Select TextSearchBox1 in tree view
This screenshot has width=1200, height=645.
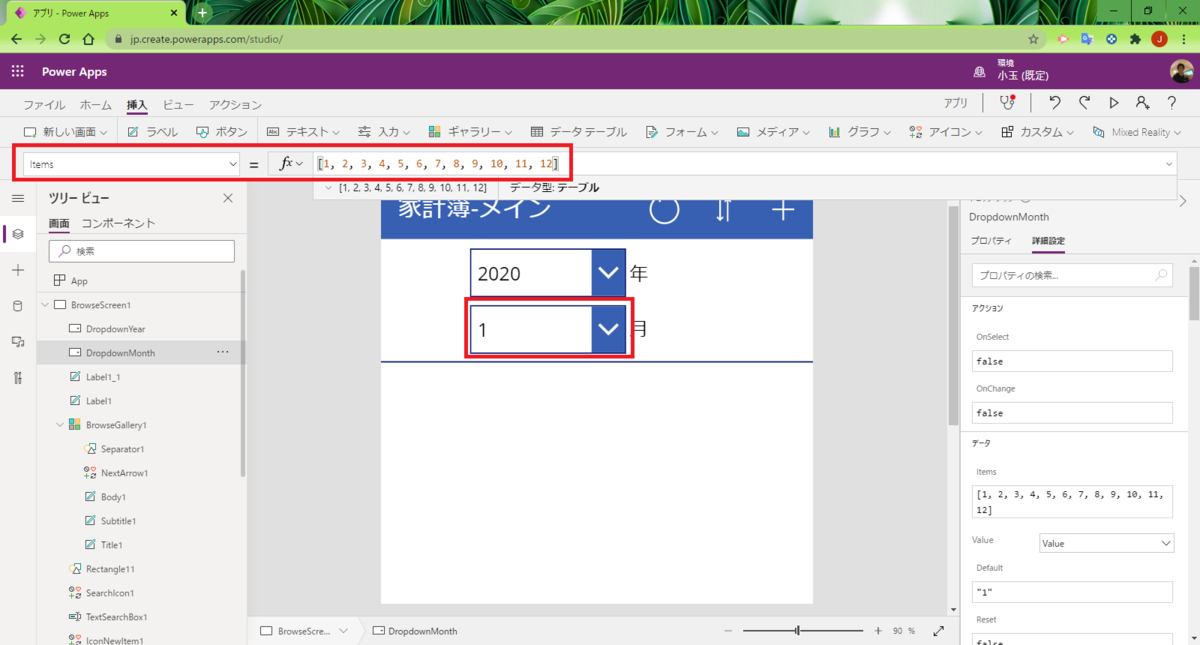[116, 617]
